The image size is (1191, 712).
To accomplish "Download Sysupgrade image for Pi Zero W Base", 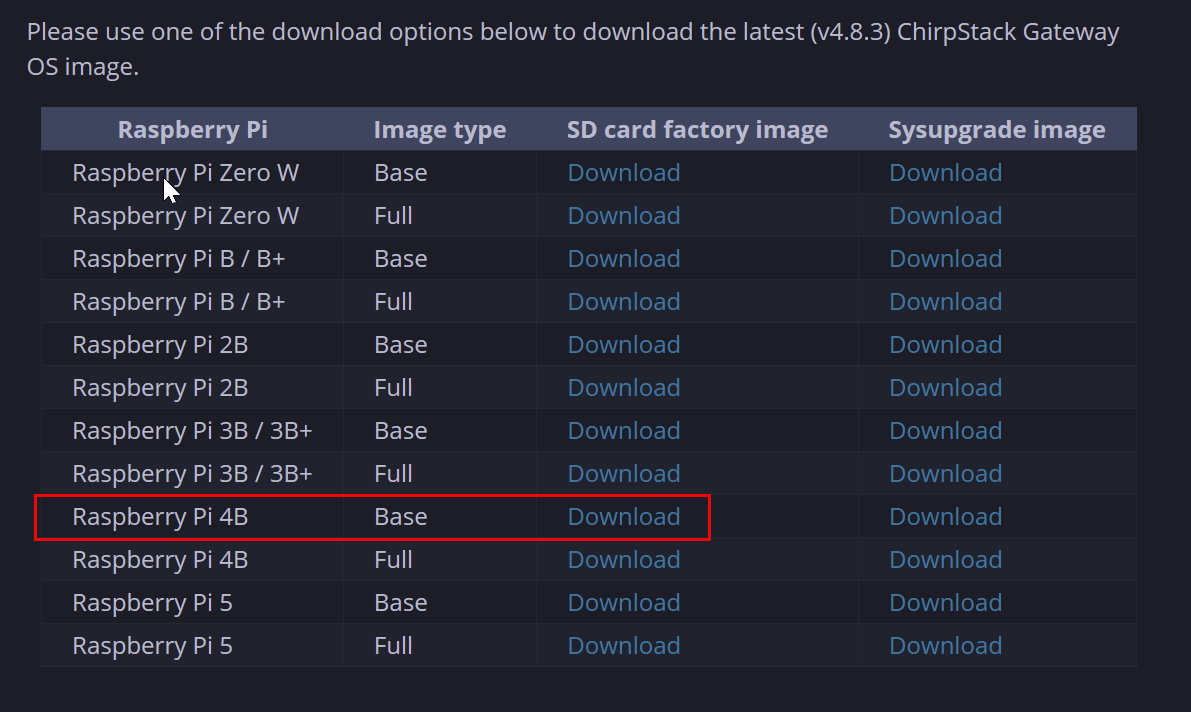I will 945,173.
